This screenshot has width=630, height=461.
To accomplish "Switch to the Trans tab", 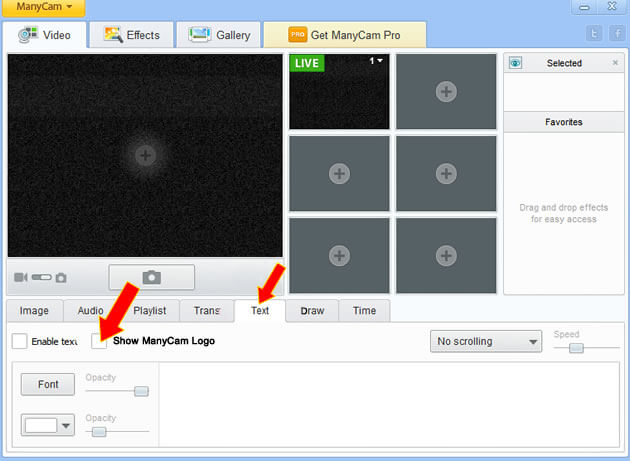I will [207, 311].
